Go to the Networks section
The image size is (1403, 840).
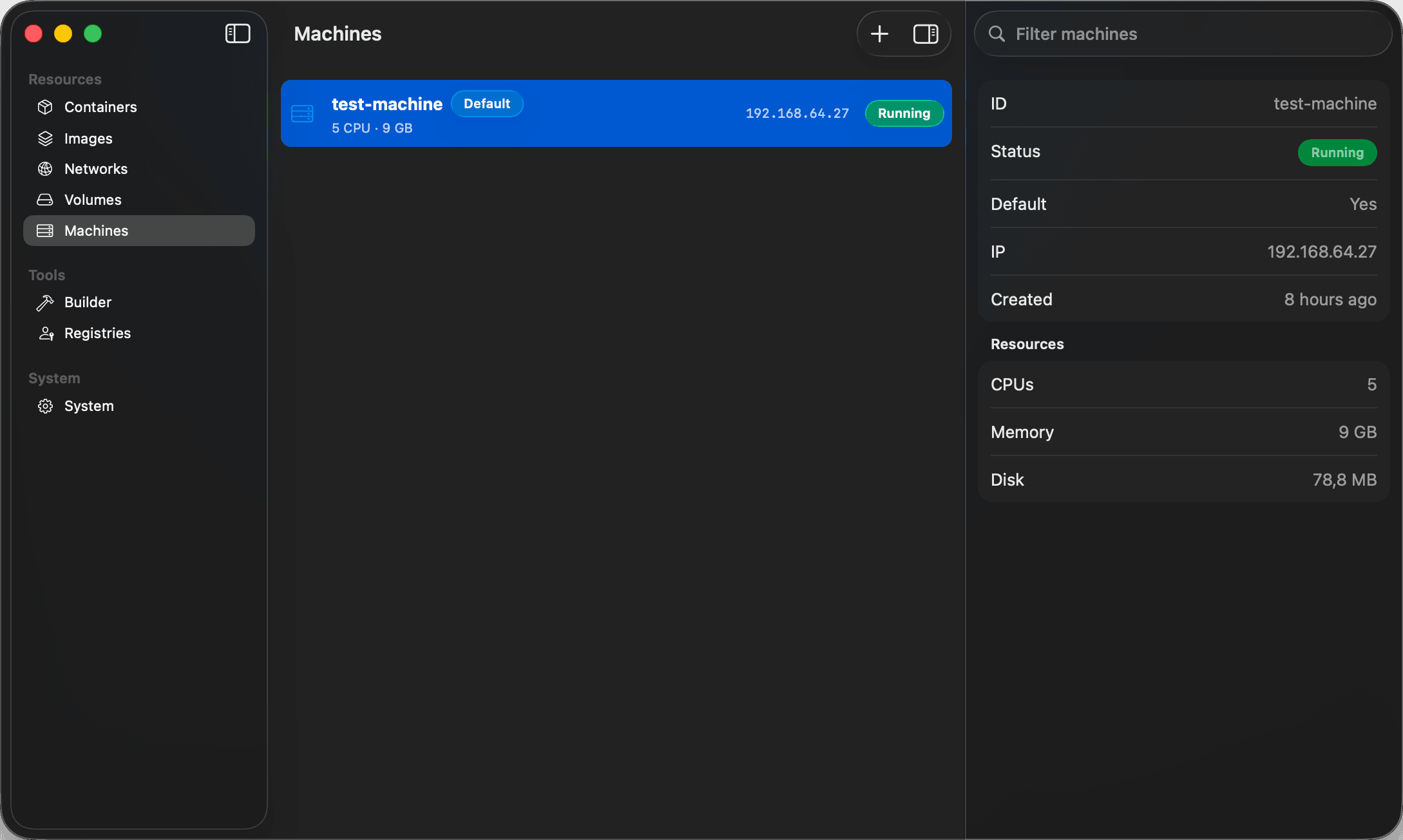(x=139, y=169)
